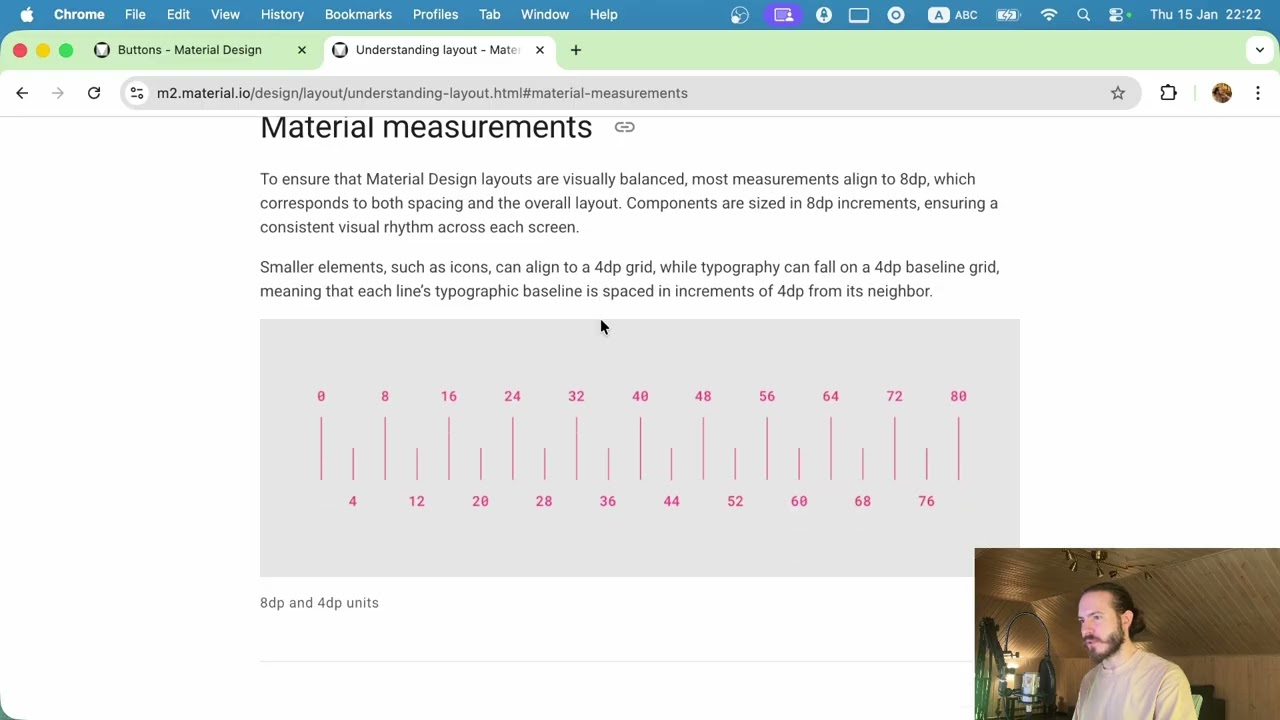
Task: Click the ruler label '56'
Action: click(767, 396)
